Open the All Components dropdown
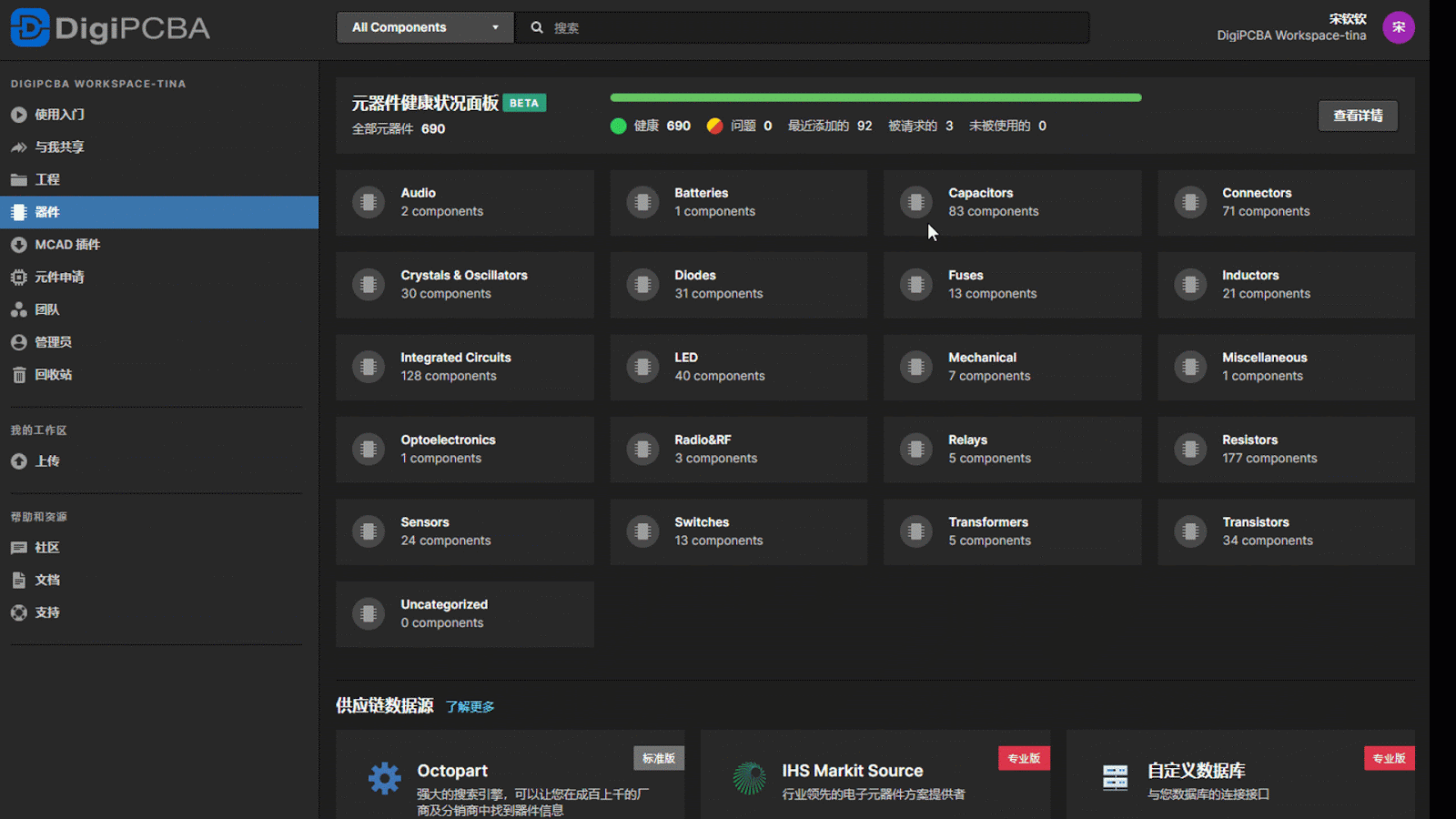Viewport: 1456px width, 819px height. [x=425, y=27]
